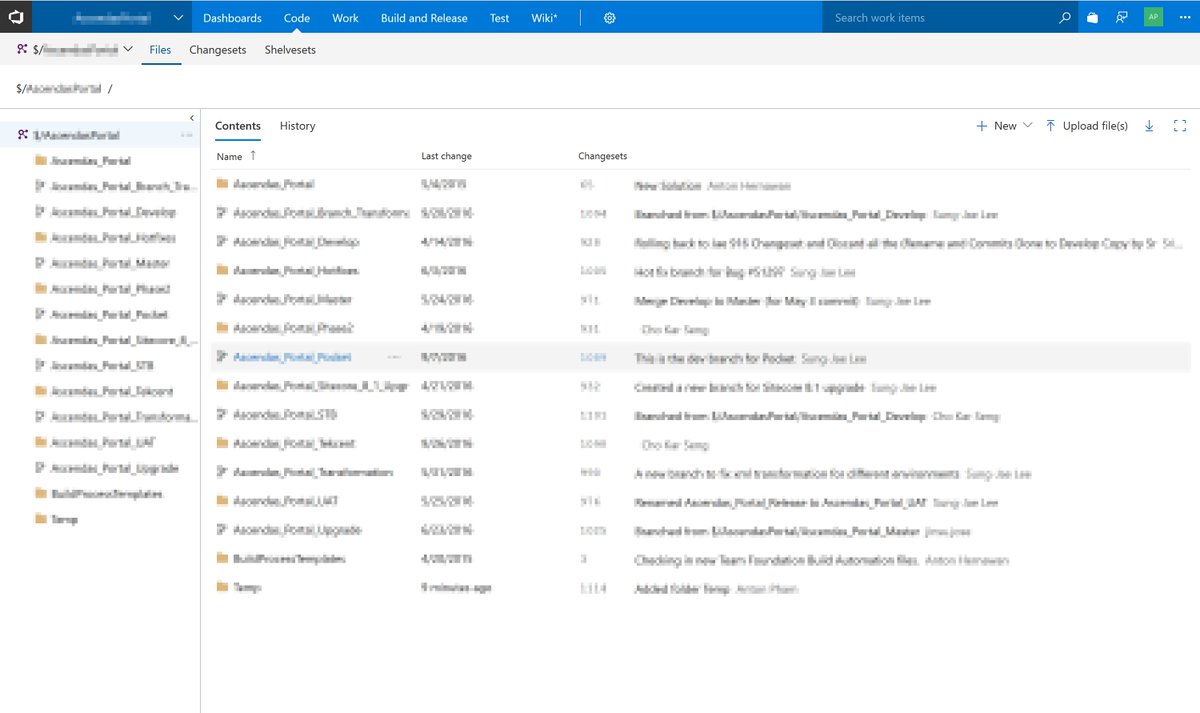The height and width of the screenshot is (713, 1200).
Task: Click the branch icon of Ascendas_Portal_Develop in the tree
Action: coord(41,212)
